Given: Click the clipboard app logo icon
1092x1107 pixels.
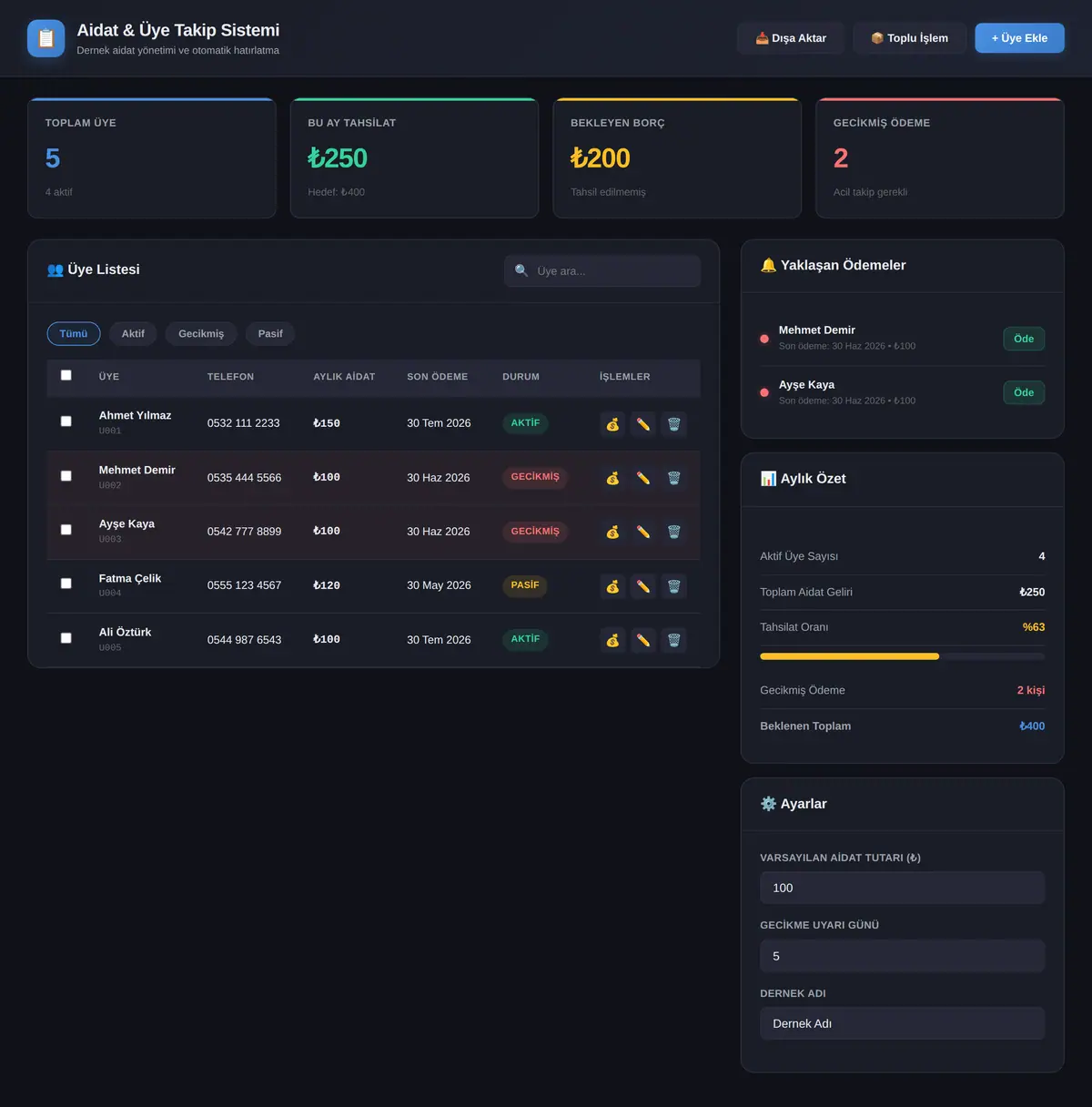Looking at the screenshot, I should pyautogui.click(x=46, y=38).
